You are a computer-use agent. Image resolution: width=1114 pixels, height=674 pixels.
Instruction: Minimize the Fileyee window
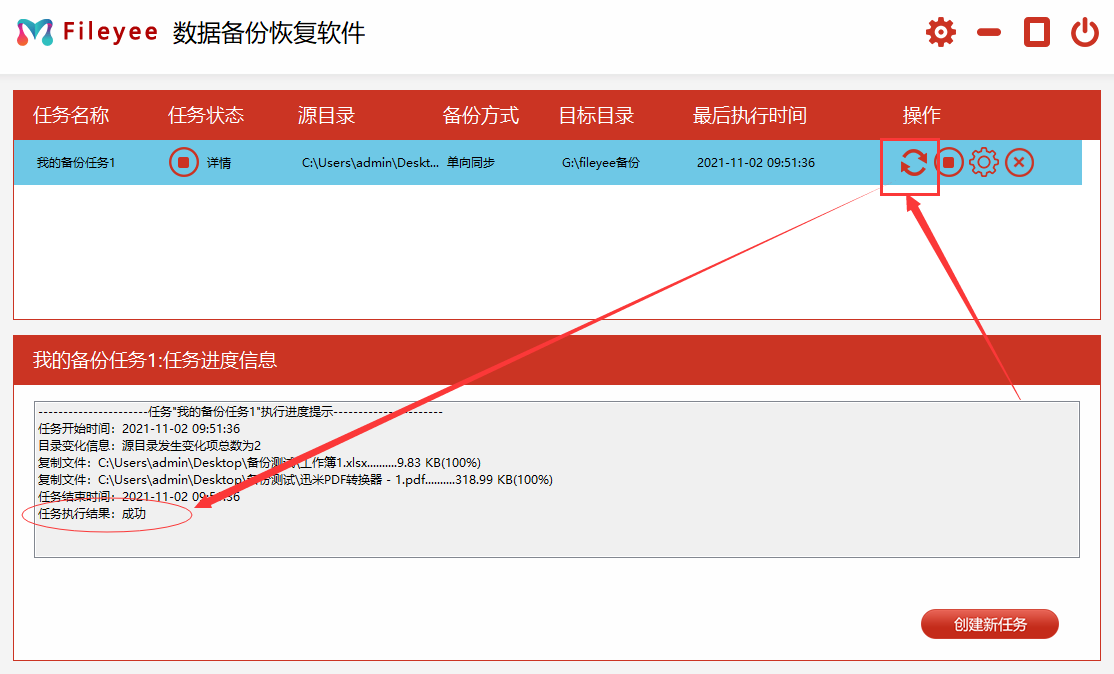tap(989, 32)
